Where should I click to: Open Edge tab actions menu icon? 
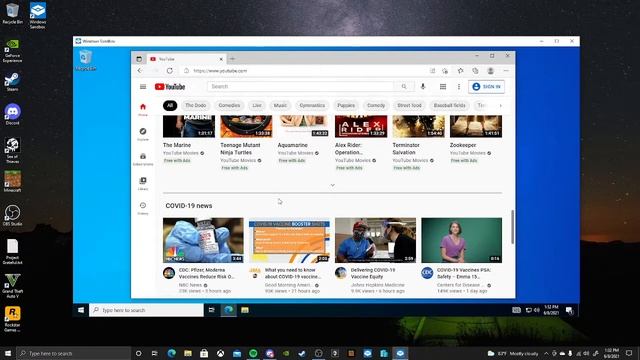point(139,59)
